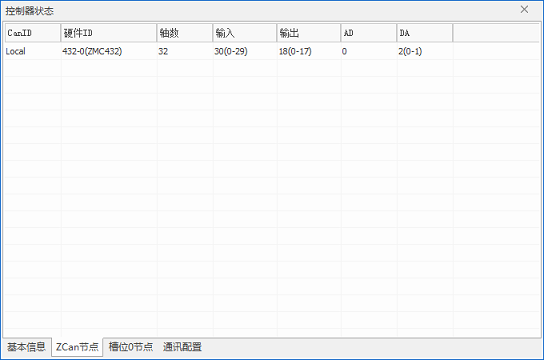Switch to the 基本信息 tab
Viewport: 544px width, 360px height.
tap(26, 346)
